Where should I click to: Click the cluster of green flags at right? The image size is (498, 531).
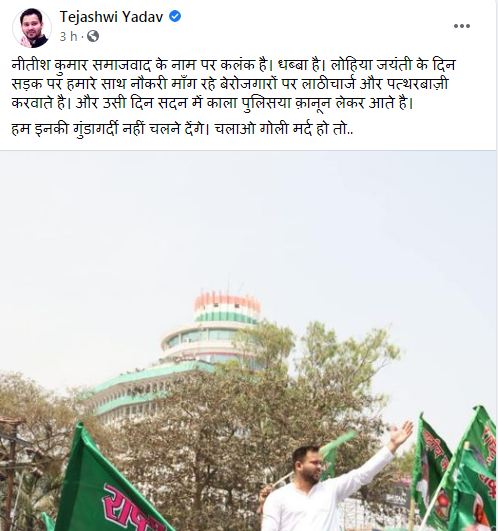coord(455,469)
